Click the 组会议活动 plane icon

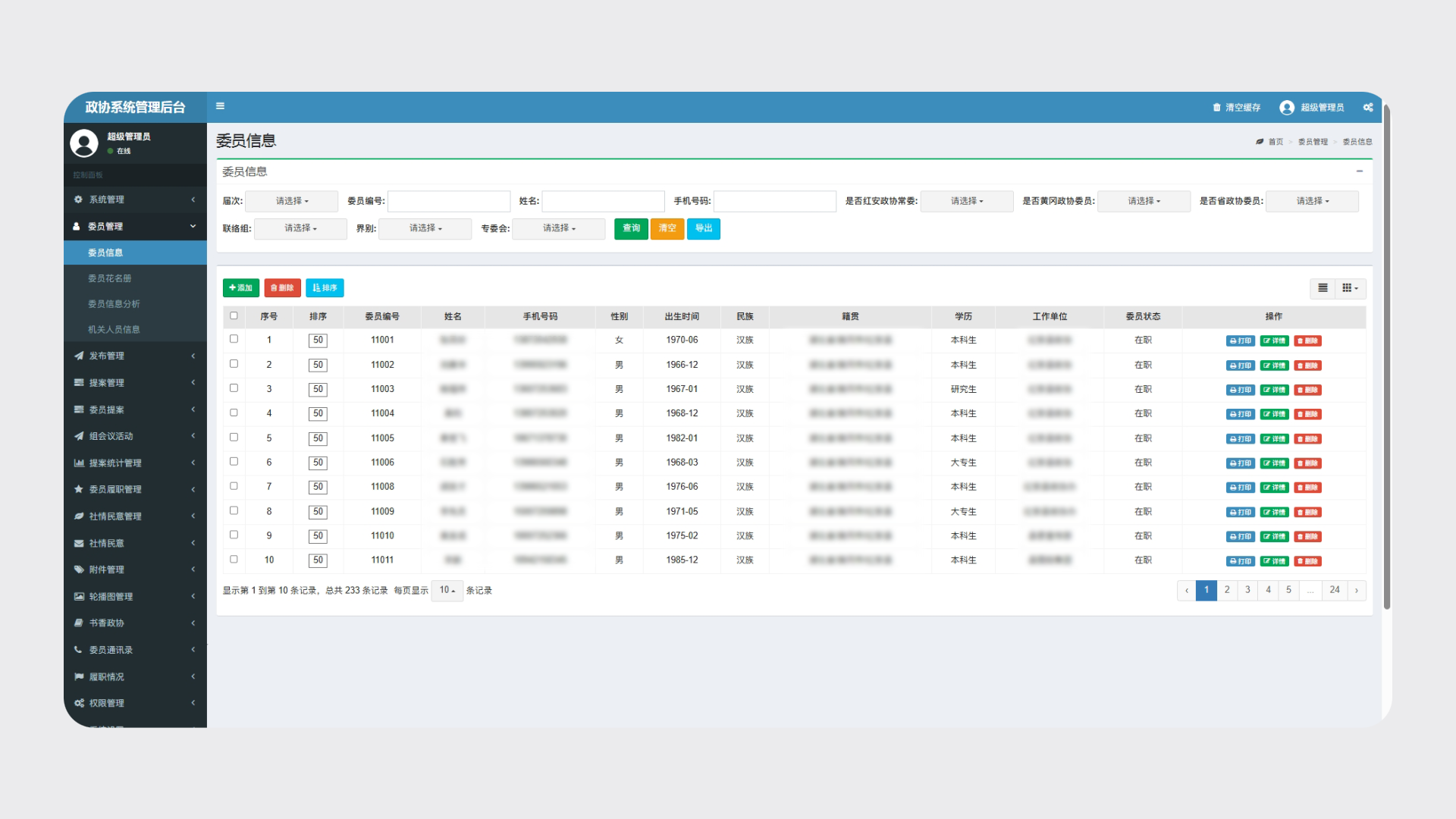pyautogui.click(x=79, y=436)
